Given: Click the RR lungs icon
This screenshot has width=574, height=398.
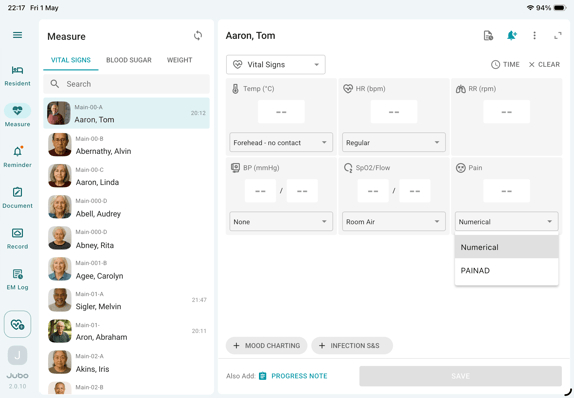Looking at the screenshot, I should 461,89.
